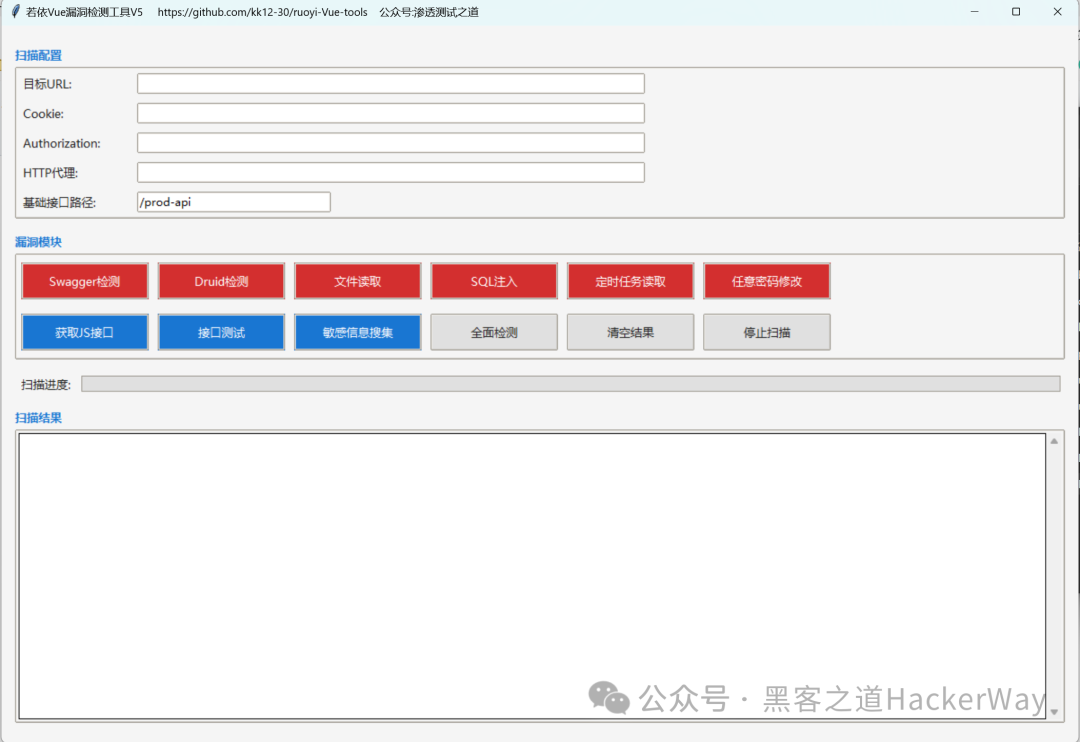
Task: Select the Authorization input field
Action: click(391, 143)
